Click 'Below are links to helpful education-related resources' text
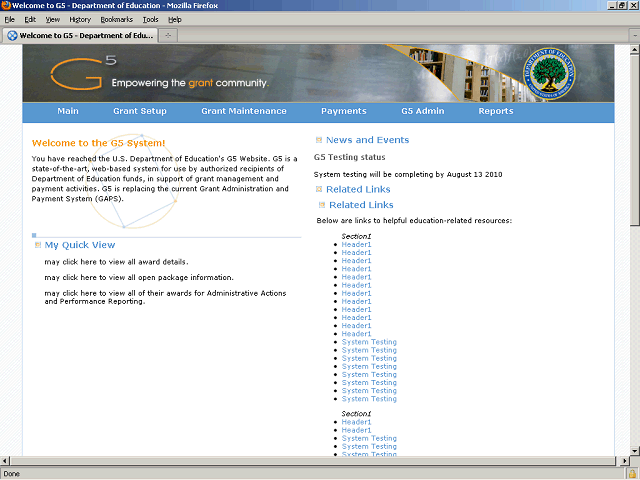 (414, 220)
